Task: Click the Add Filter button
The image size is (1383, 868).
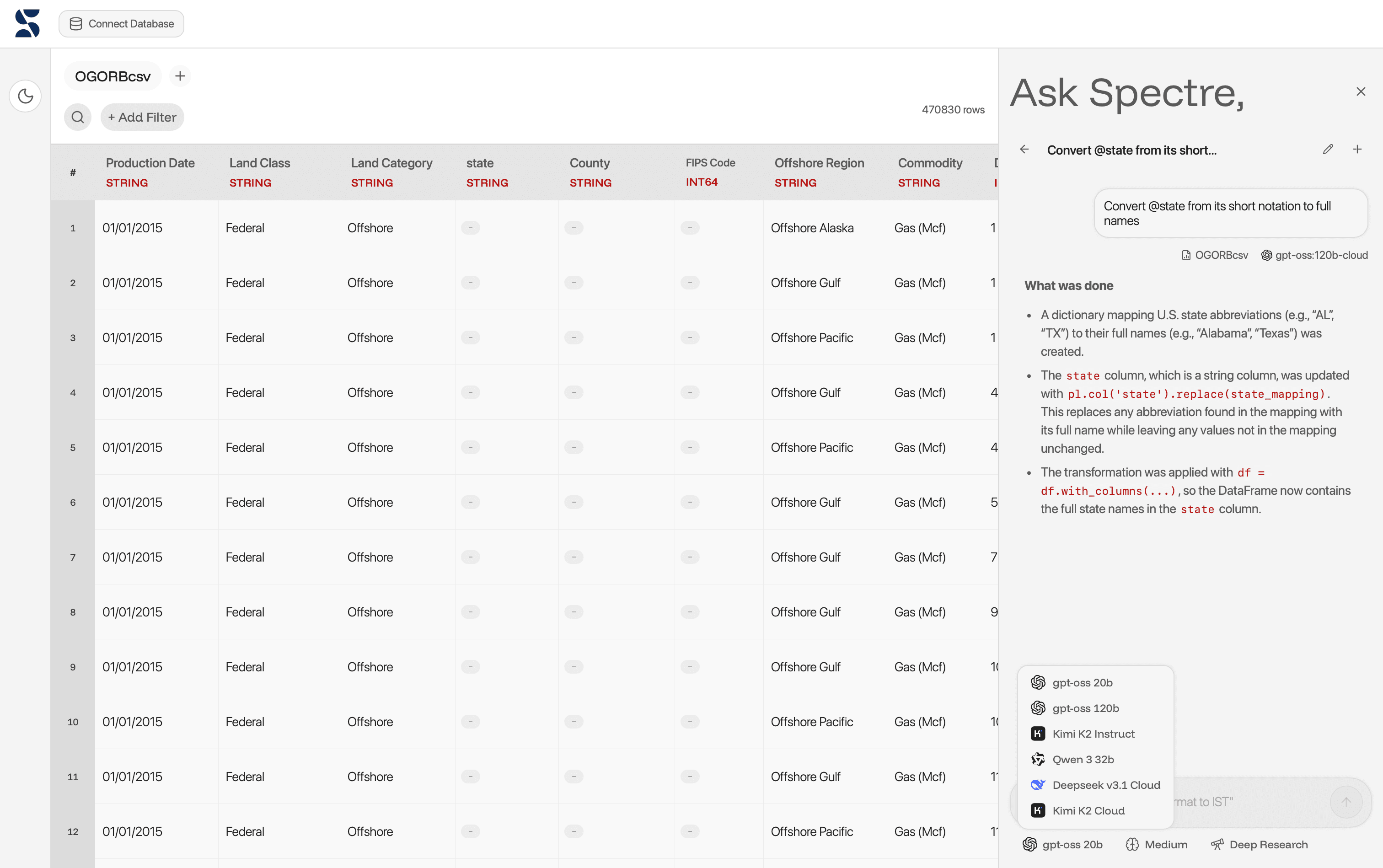Action: pos(142,117)
